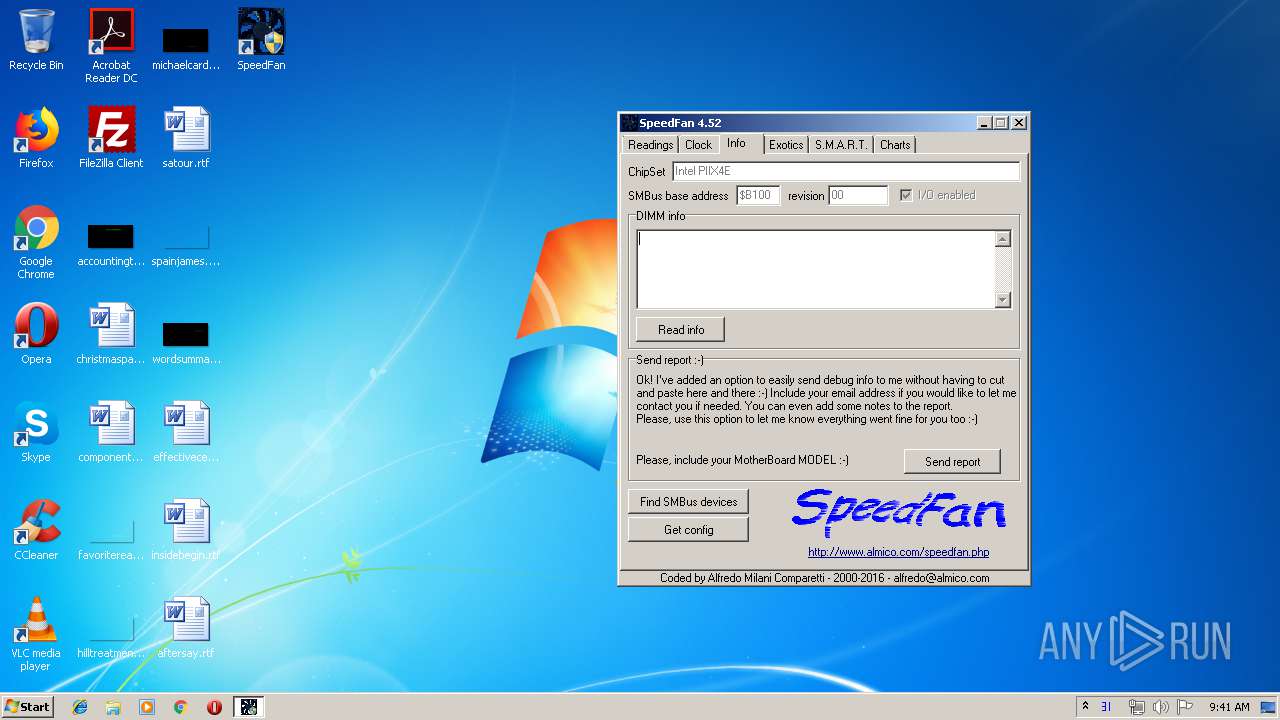Click the Opera taskbar icon
This screenshot has width=1280, height=720.
[214, 707]
